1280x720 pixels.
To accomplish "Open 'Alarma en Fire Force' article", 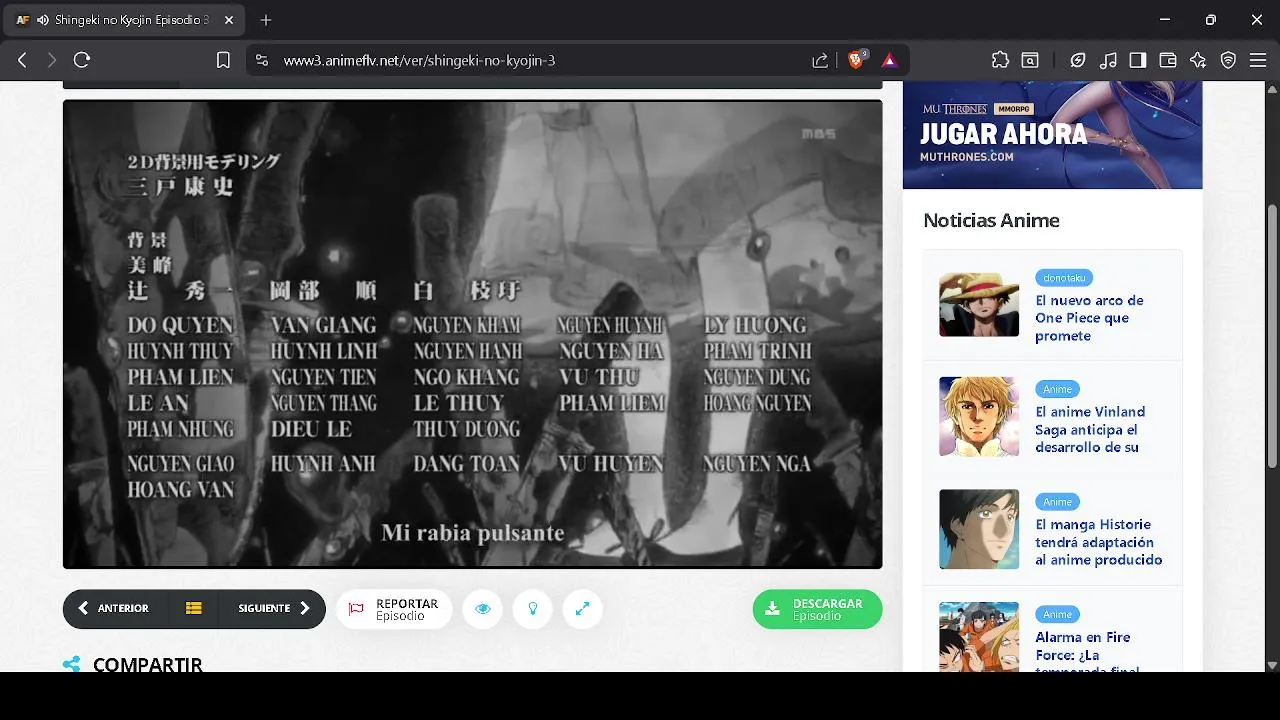I will point(1089,650).
